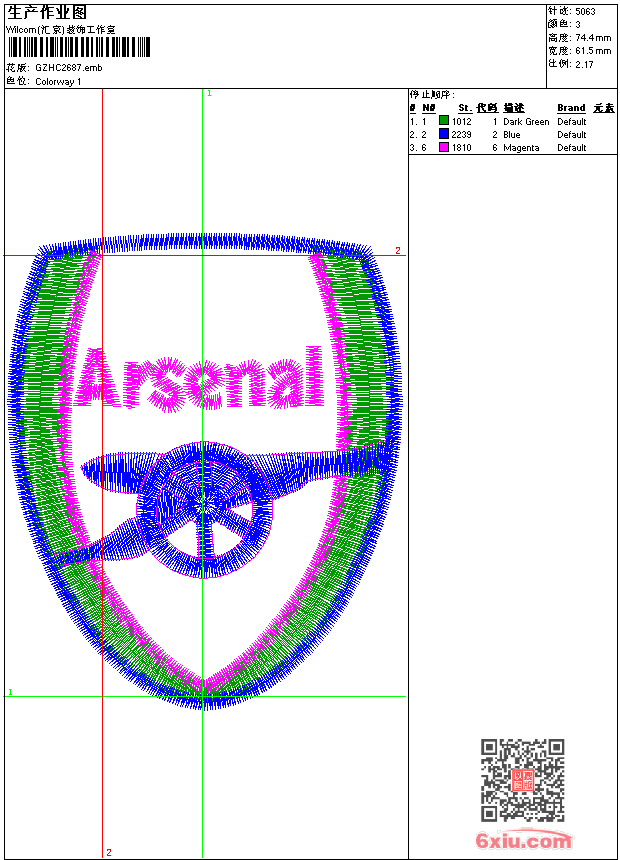620x860 pixels.
Task: Click Default brand in Dark Green row
Action: point(572,122)
